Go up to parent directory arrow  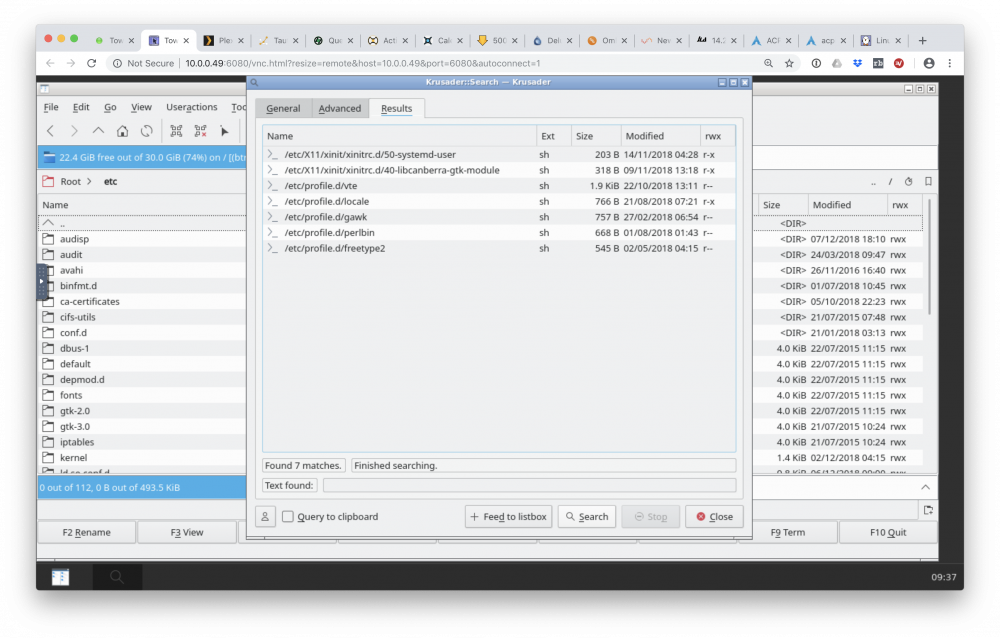(98, 130)
